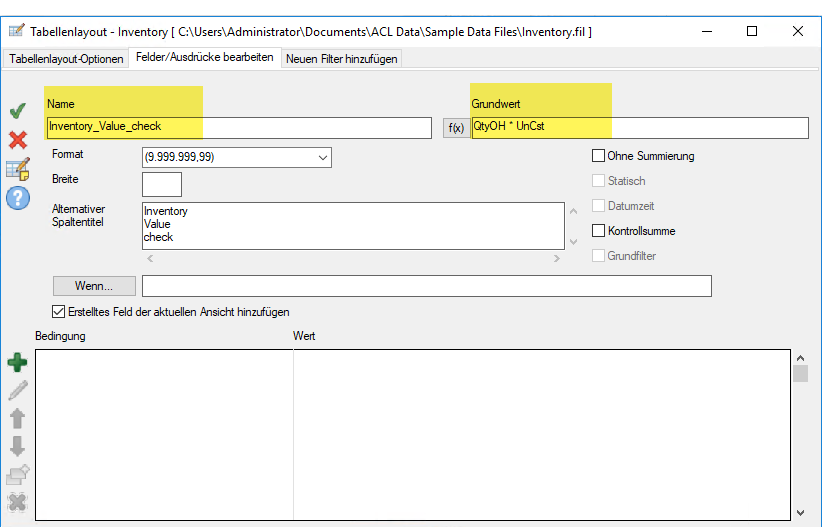
Task: Click the green plus add condition icon
Action: click(17, 362)
